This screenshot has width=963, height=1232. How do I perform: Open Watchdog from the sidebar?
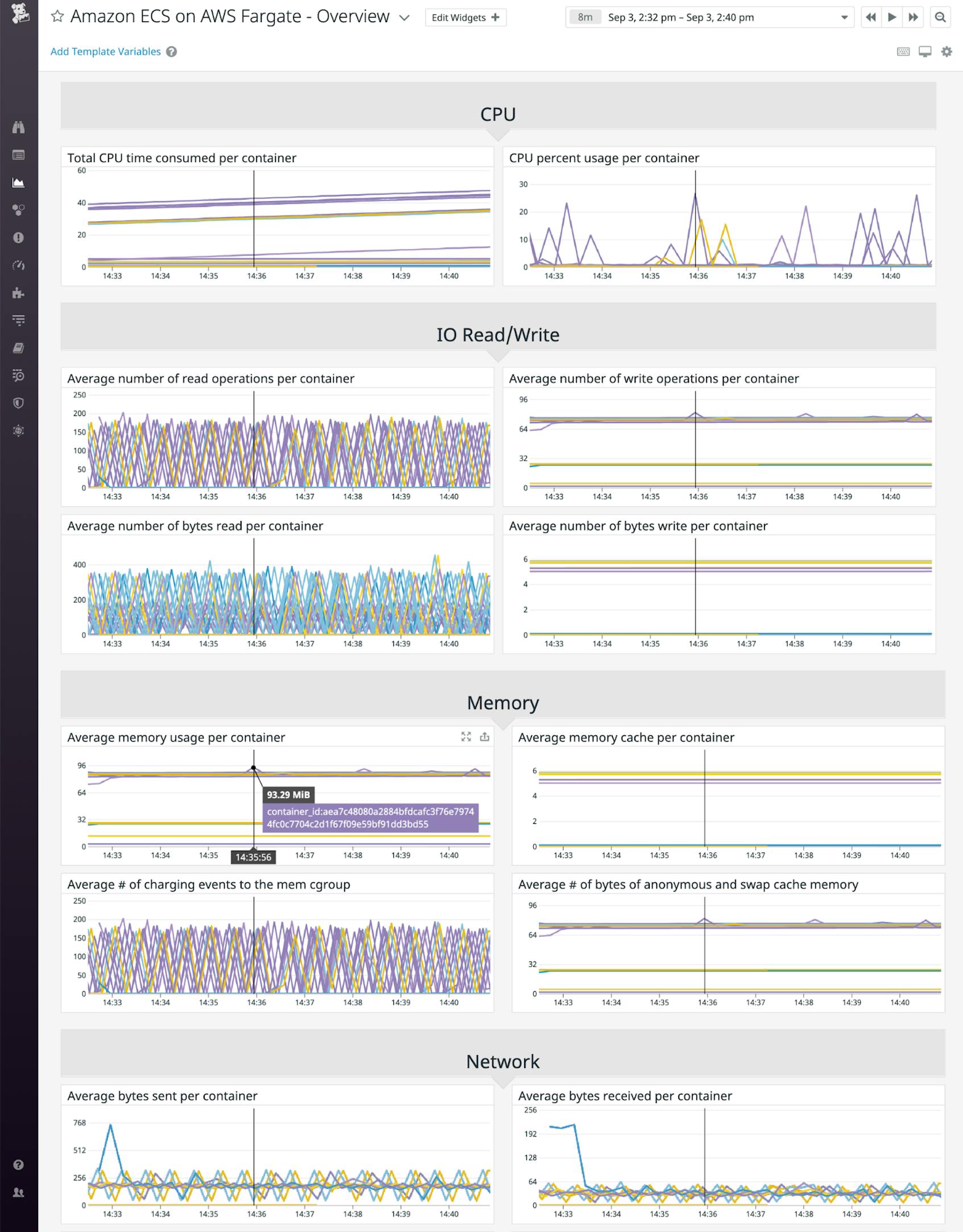[19, 128]
